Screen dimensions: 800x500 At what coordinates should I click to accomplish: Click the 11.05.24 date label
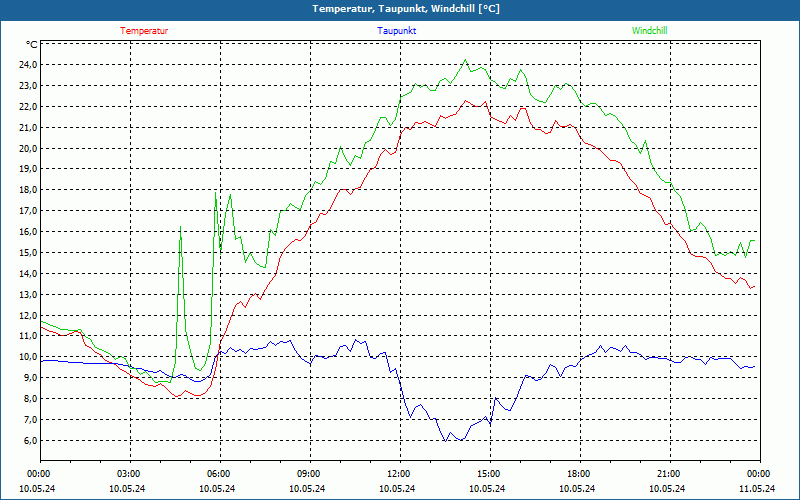point(757,488)
